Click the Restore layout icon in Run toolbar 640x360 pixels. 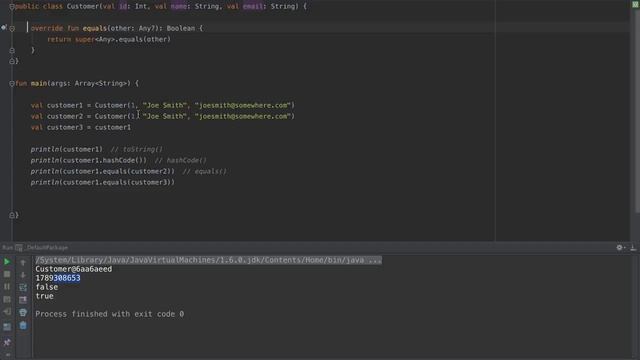click(7, 327)
